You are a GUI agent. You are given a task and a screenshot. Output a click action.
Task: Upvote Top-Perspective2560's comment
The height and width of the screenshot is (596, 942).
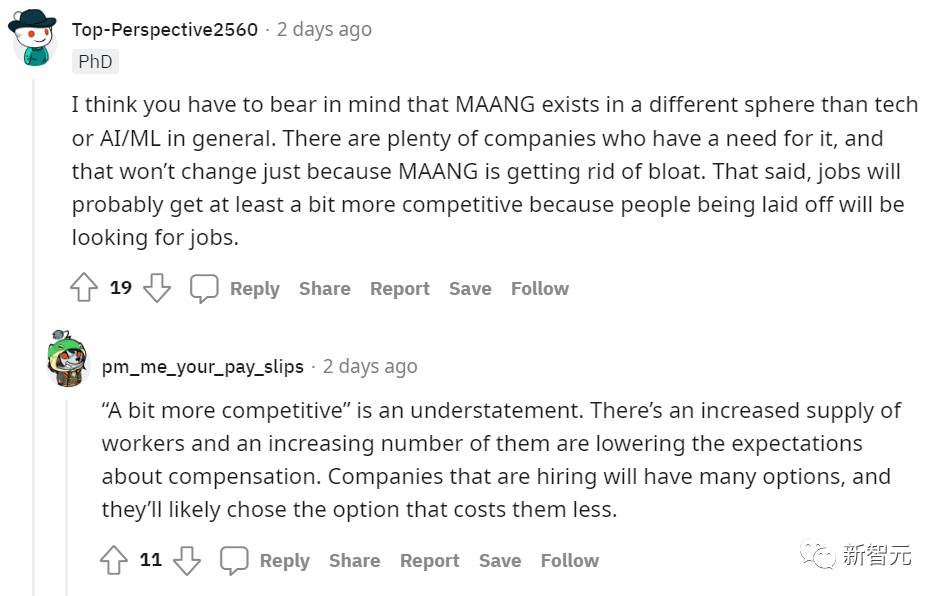click(x=84, y=289)
